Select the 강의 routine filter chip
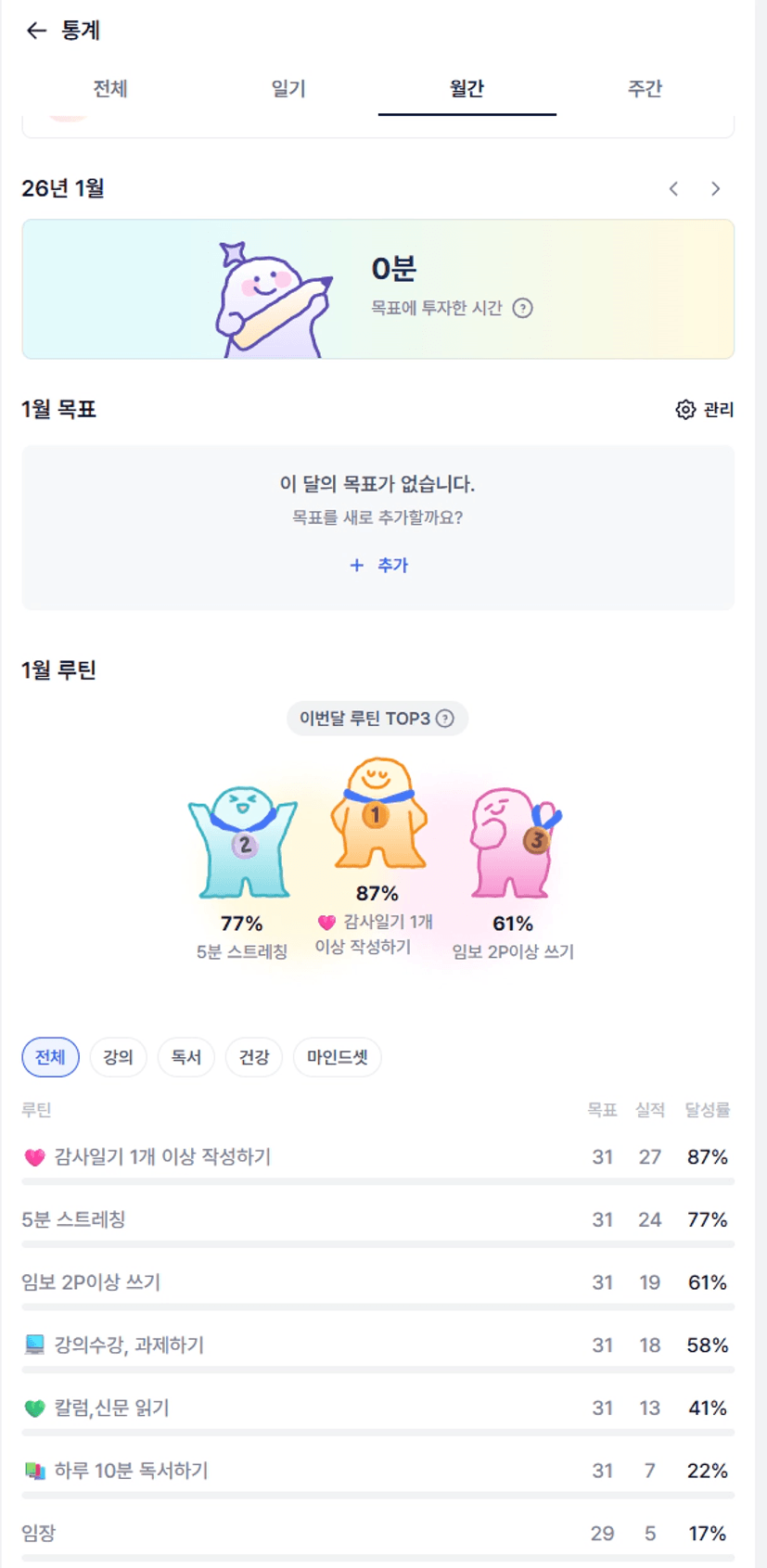This screenshot has height=1568, width=767. [x=118, y=1057]
